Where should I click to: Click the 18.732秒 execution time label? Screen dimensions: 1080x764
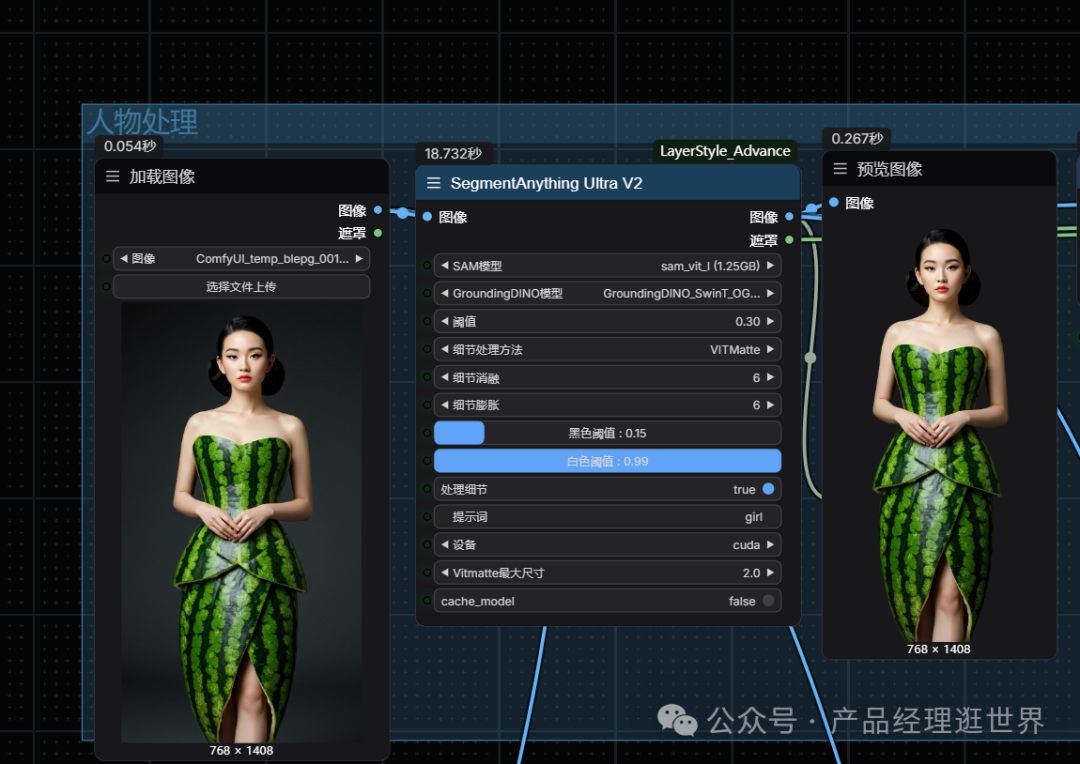coord(453,154)
